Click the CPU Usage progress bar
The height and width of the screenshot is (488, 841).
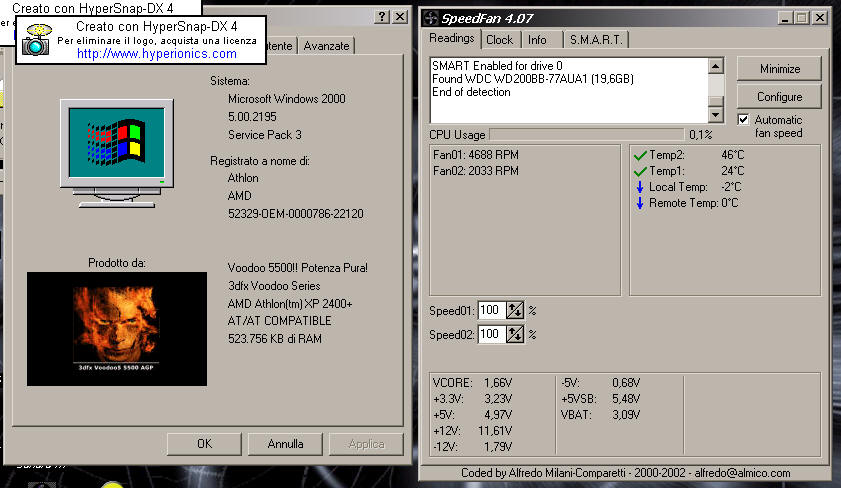[587, 135]
